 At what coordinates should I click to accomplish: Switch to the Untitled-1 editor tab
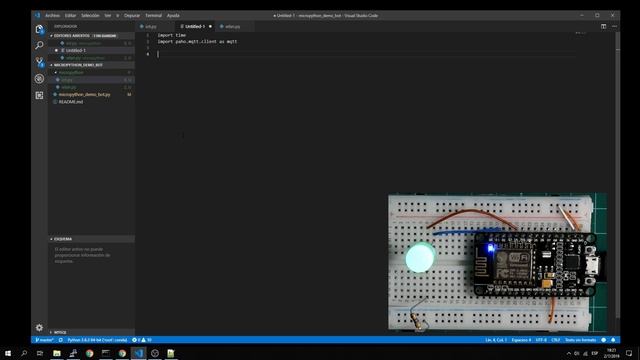point(195,27)
